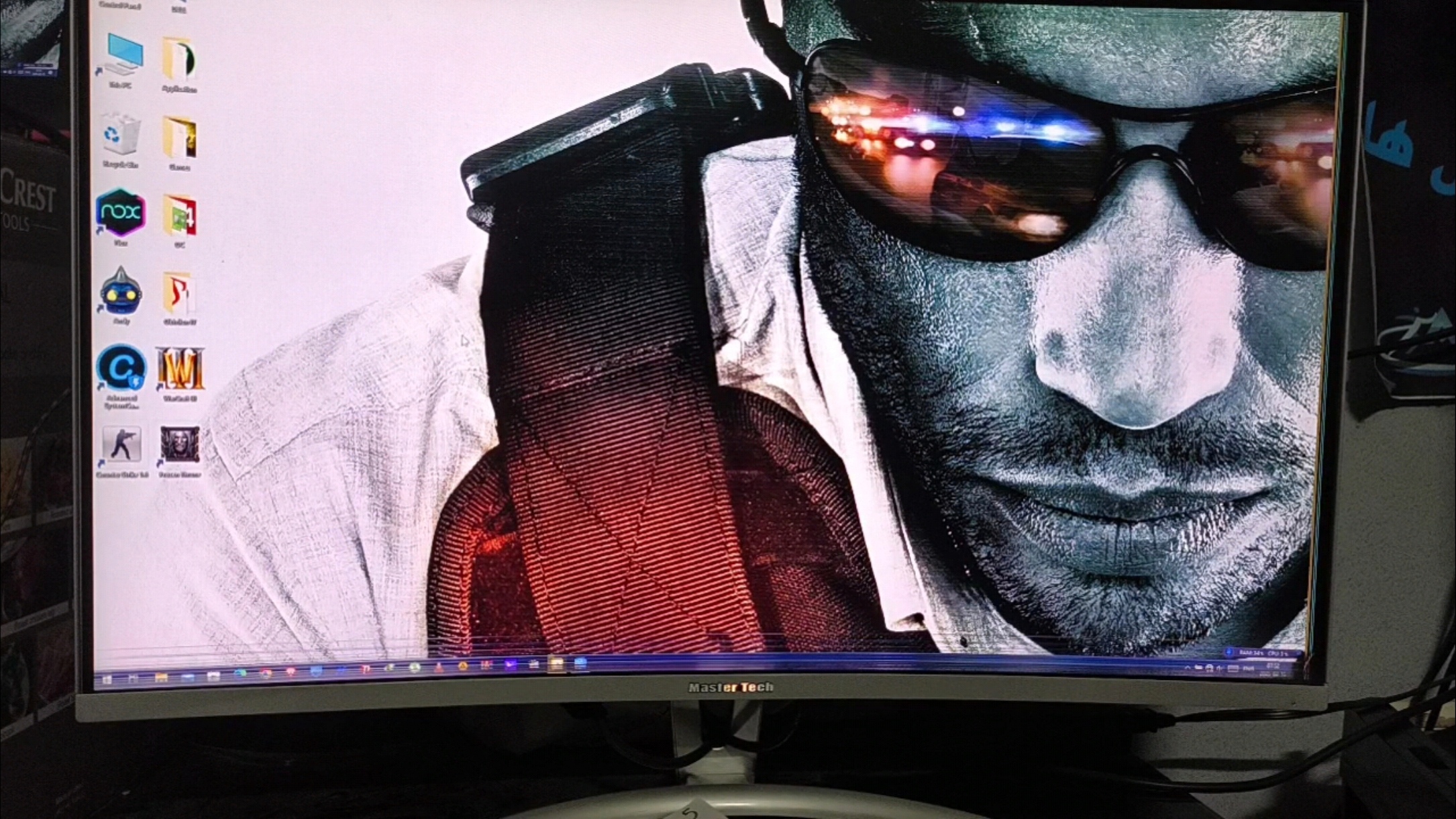
Task: Open the Recycle Bin on the desktop
Action: click(x=121, y=139)
